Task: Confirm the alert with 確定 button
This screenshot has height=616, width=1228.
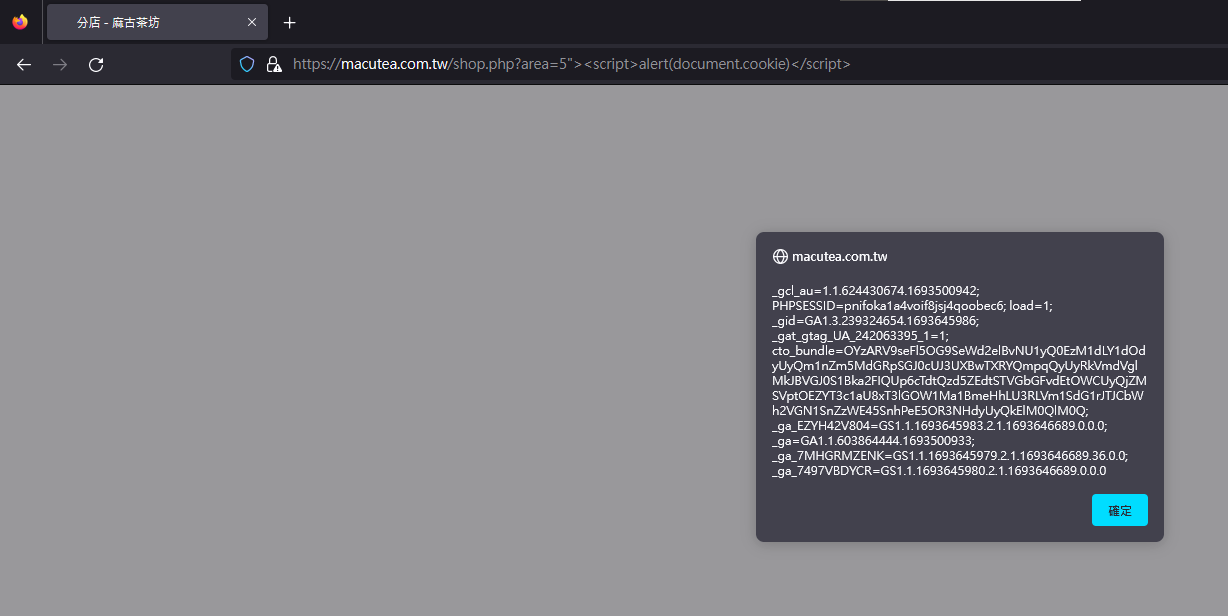Action: point(1120,510)
